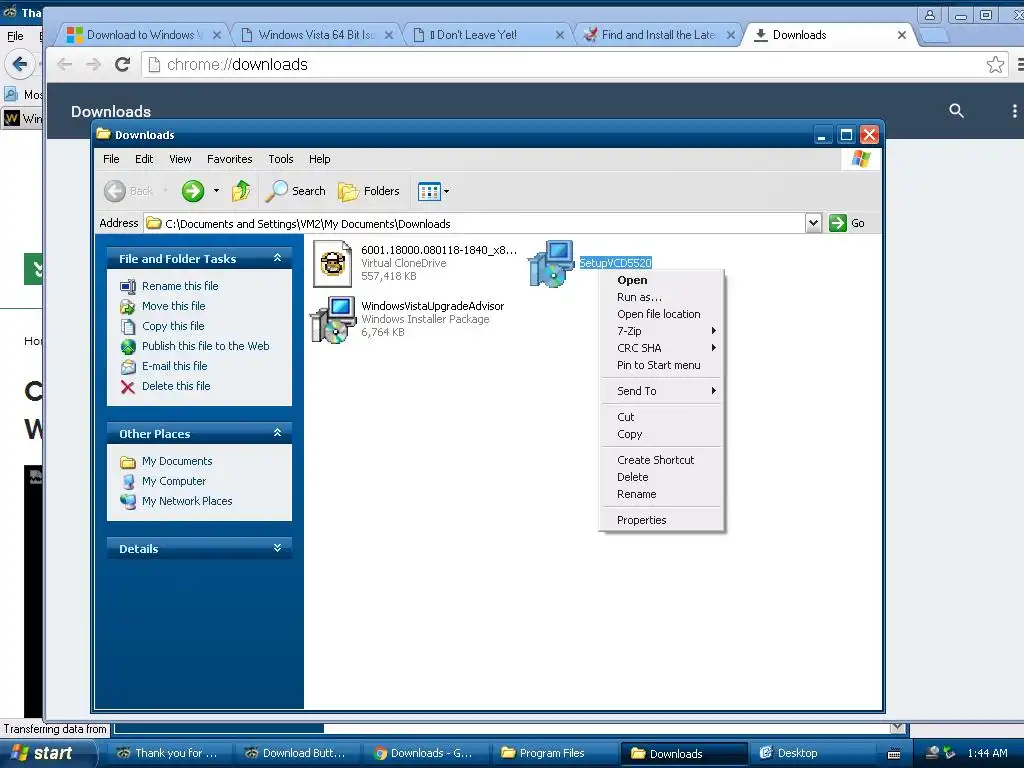This screenshot has width=1024, height=768.
Task: Choose Open file location
Action: 661,314
